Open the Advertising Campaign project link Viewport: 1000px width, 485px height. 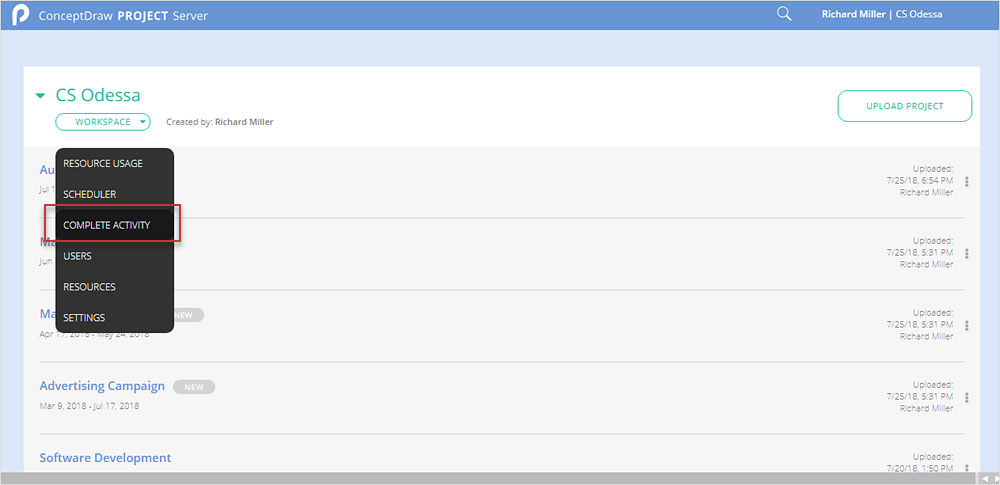pos(102,386)
